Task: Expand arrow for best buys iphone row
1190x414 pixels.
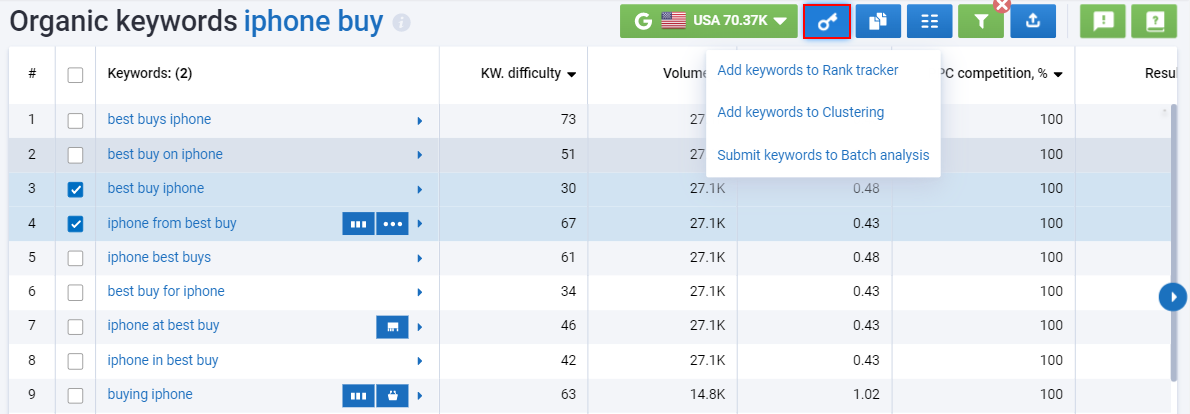Action: (420, 121)
